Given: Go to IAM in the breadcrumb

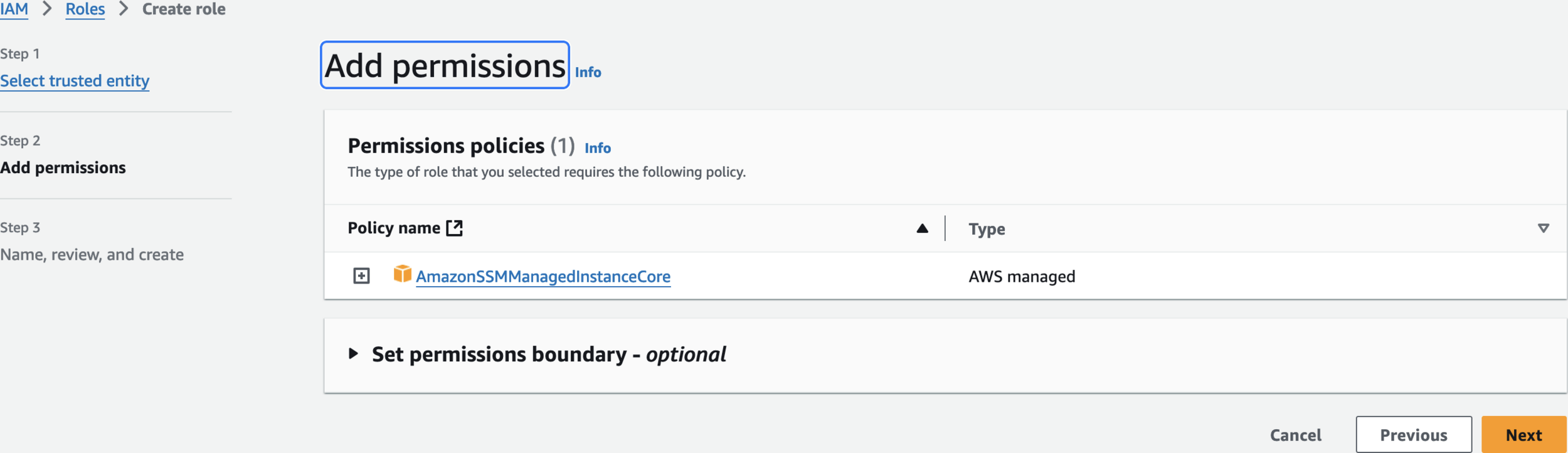Looking at the screenshot, I should (14, 9).
